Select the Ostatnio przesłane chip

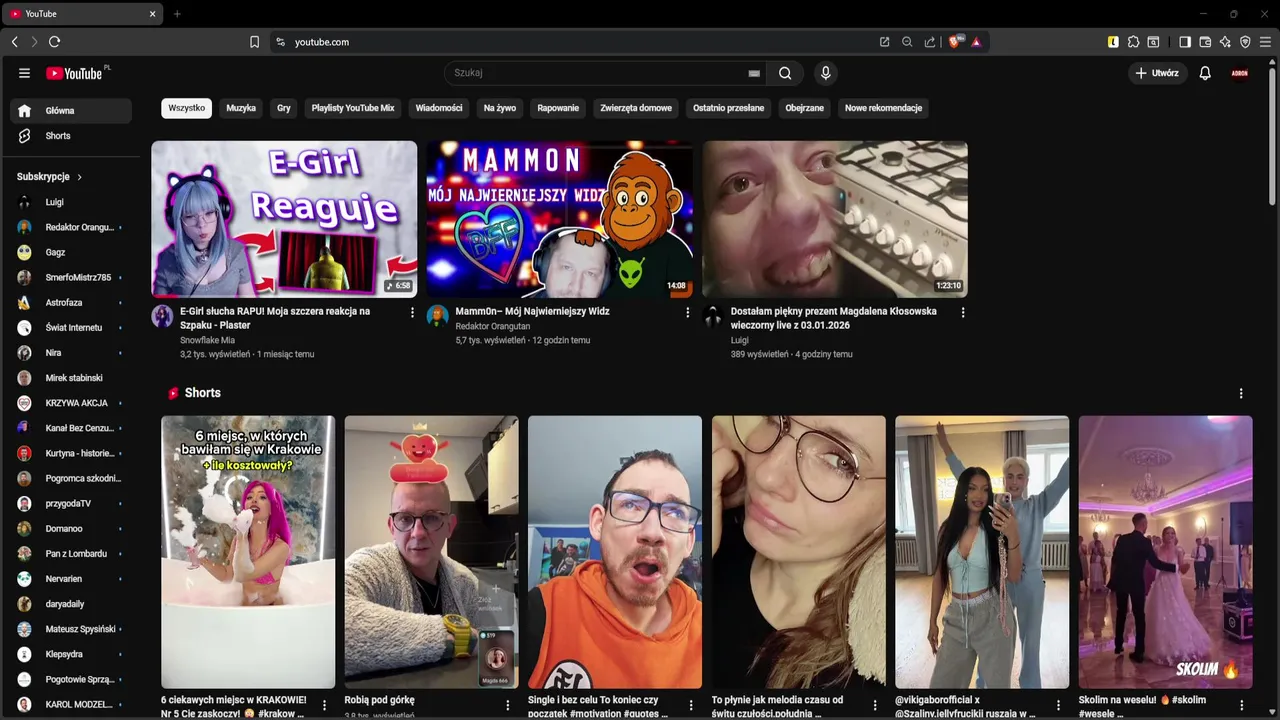click(x=729, y=108)
